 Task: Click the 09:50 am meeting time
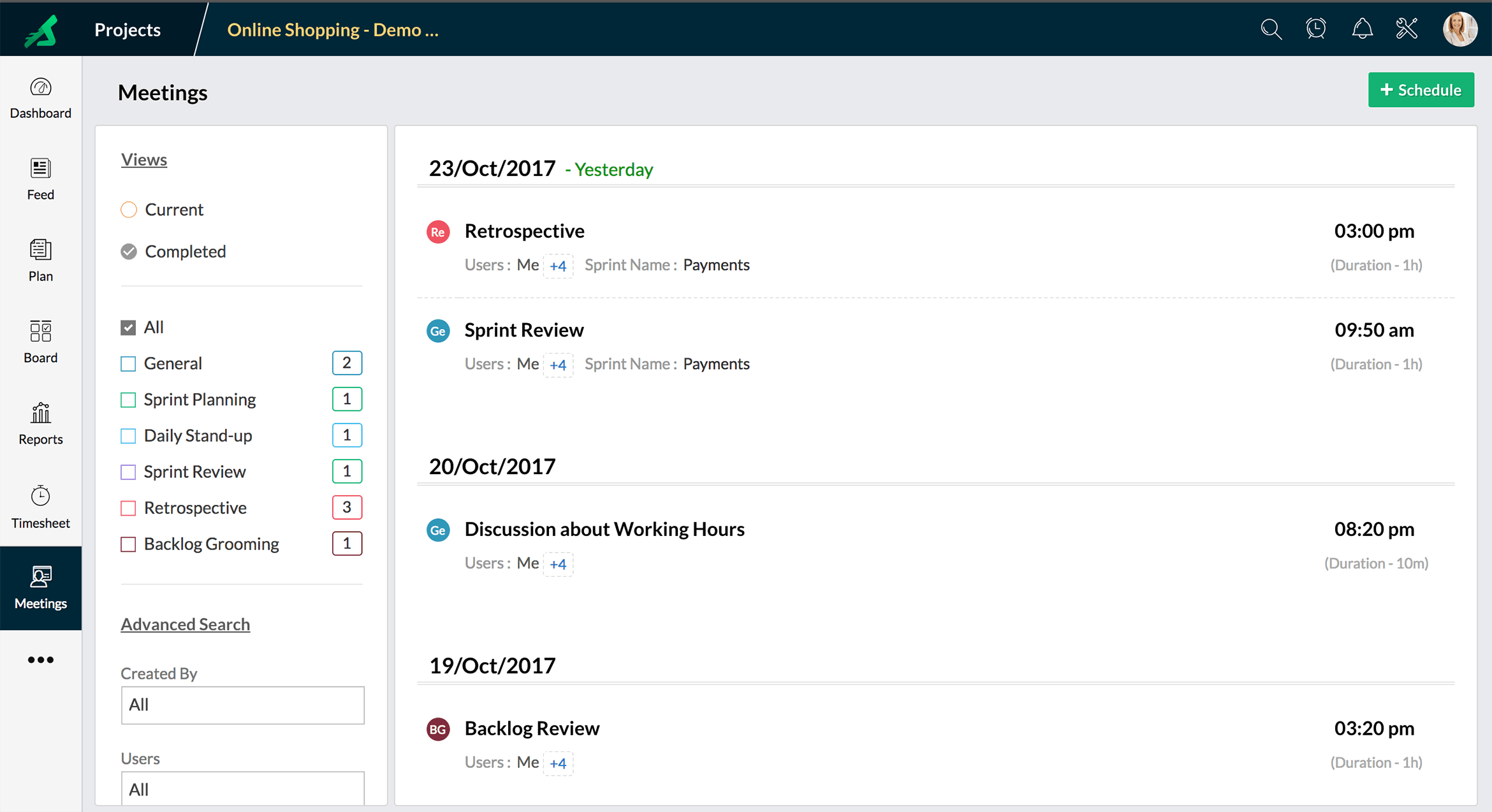[1374, 330]
